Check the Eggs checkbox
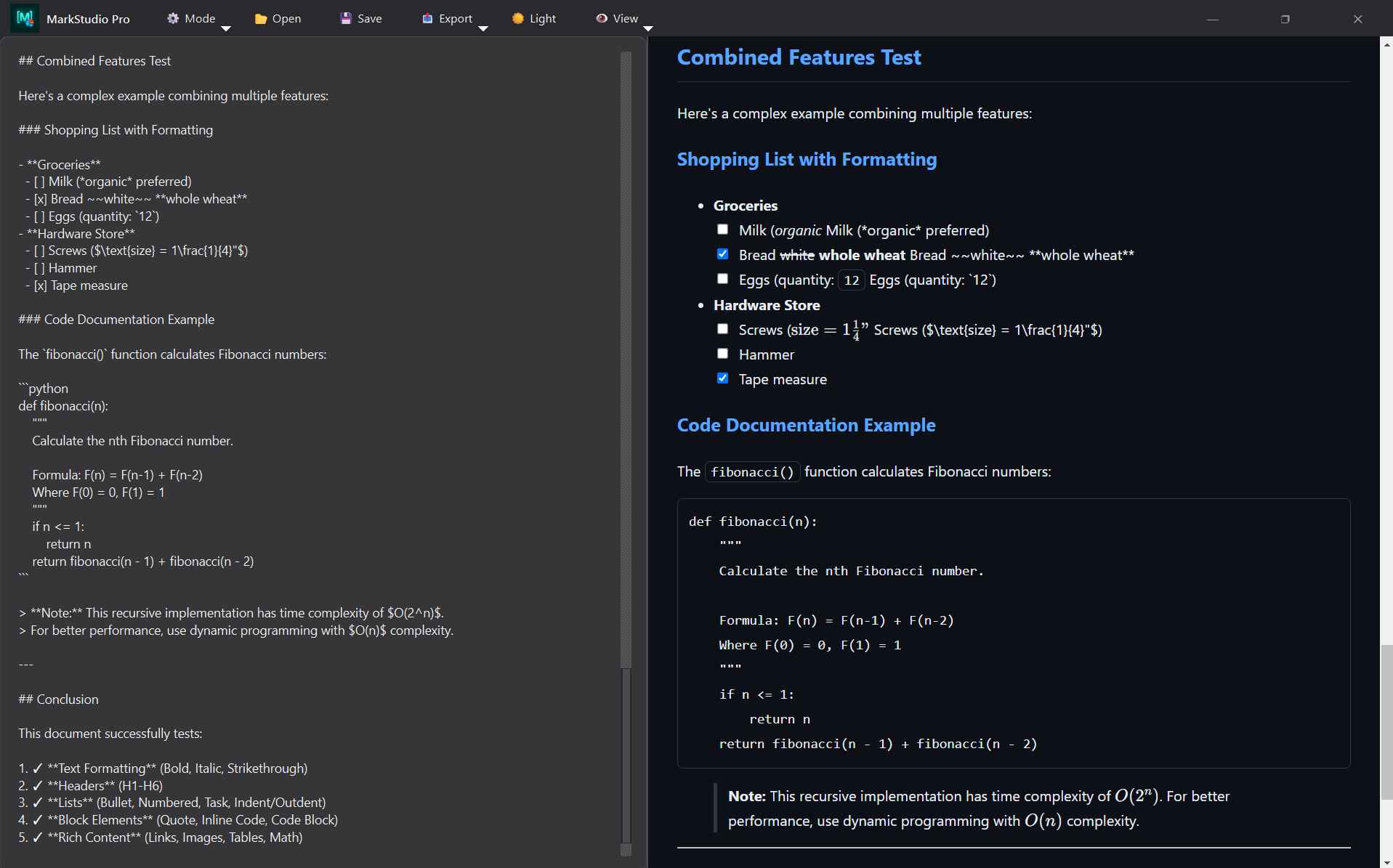 723,278
